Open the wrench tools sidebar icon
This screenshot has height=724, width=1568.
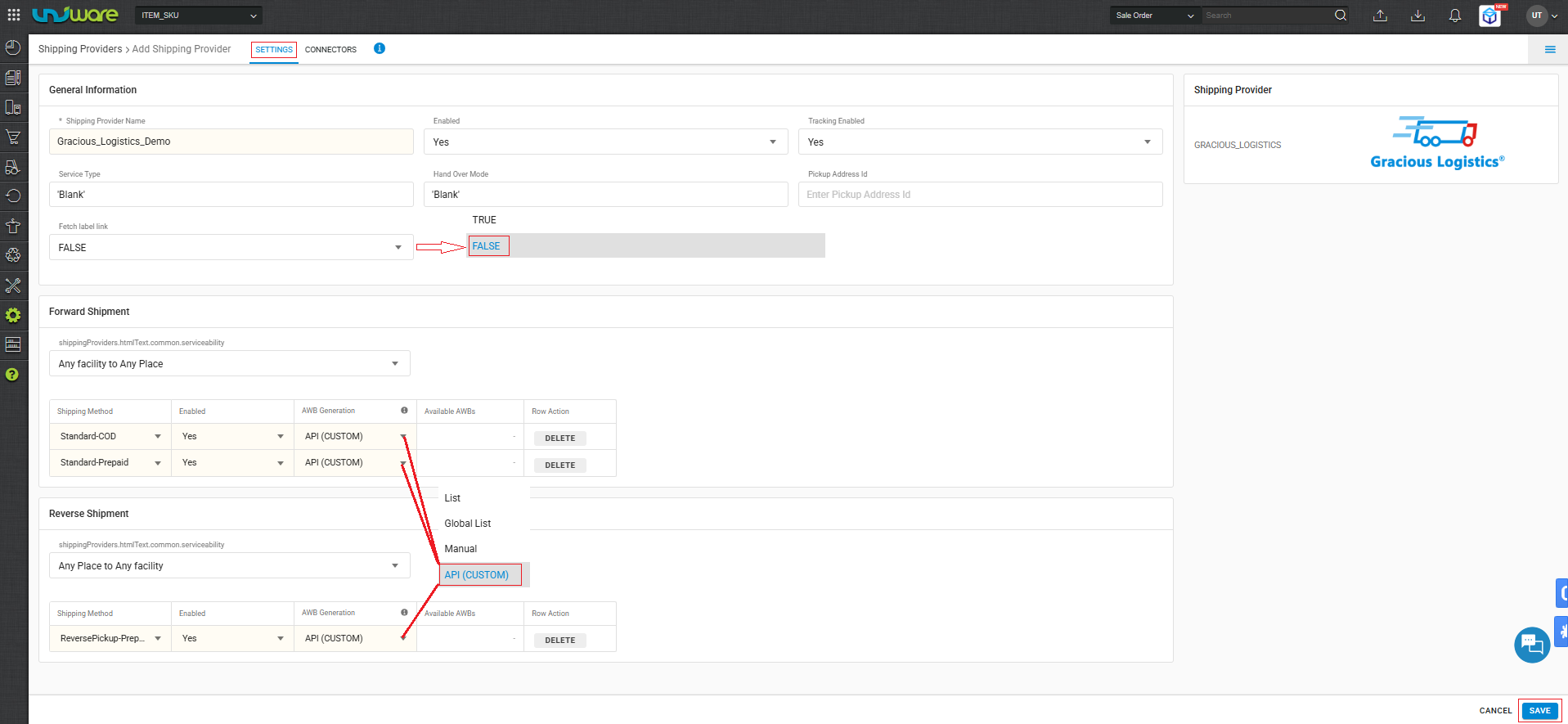[x=13, y=286]
